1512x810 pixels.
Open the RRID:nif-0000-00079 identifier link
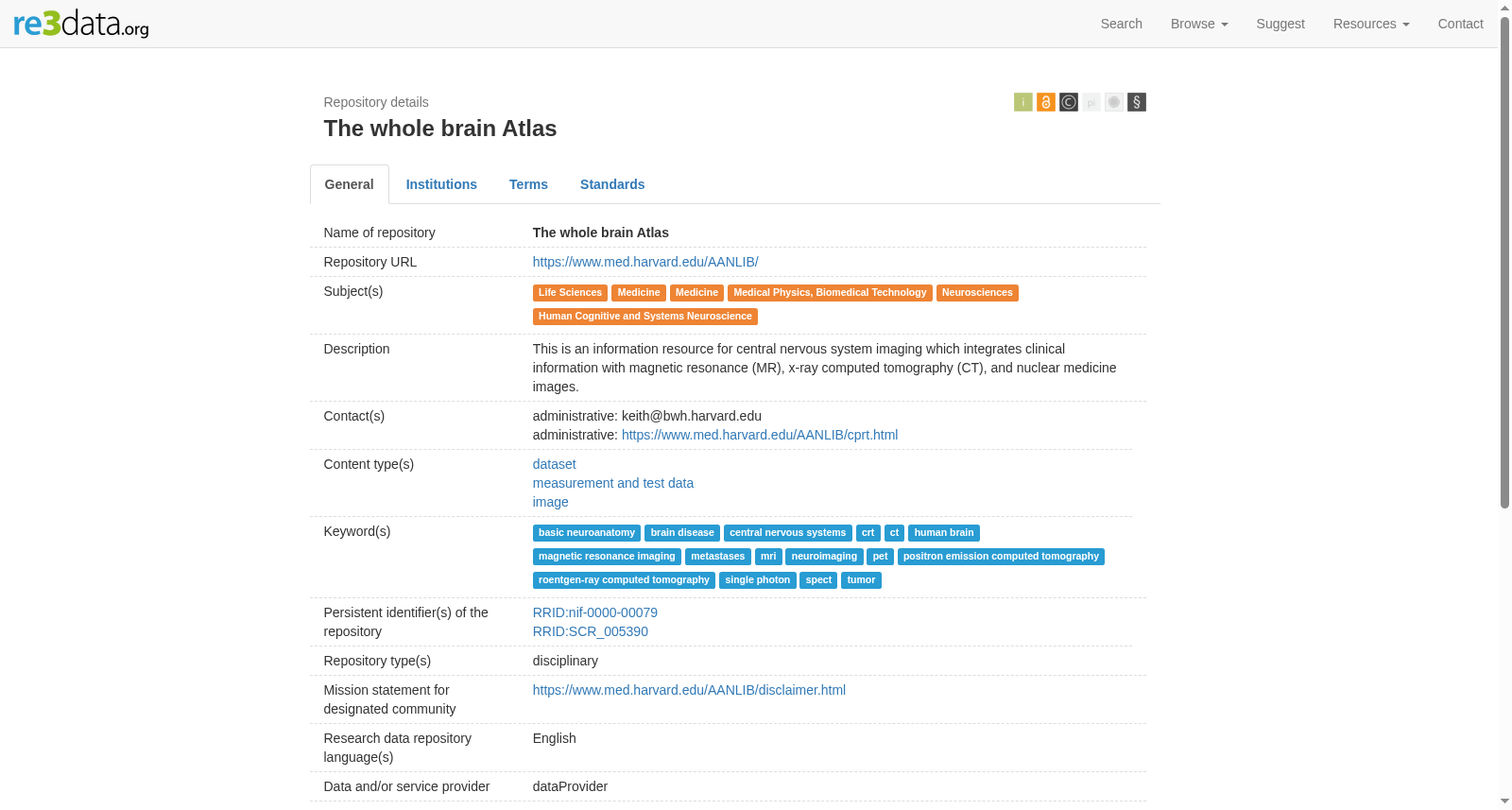pyautogui.click(x=595, y=612)
